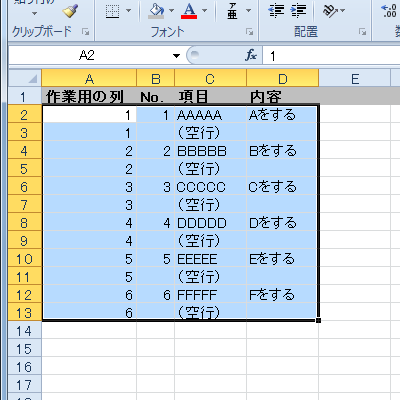This screenshot has width=400, height=400.
Task: Click the text orientation icon
Action: click(330, 11)
